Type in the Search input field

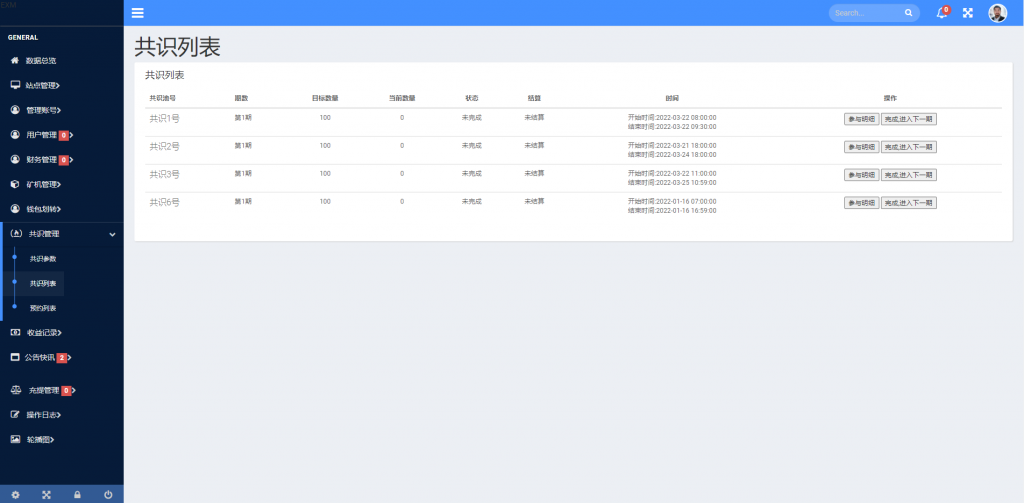(x=865, y=13)
